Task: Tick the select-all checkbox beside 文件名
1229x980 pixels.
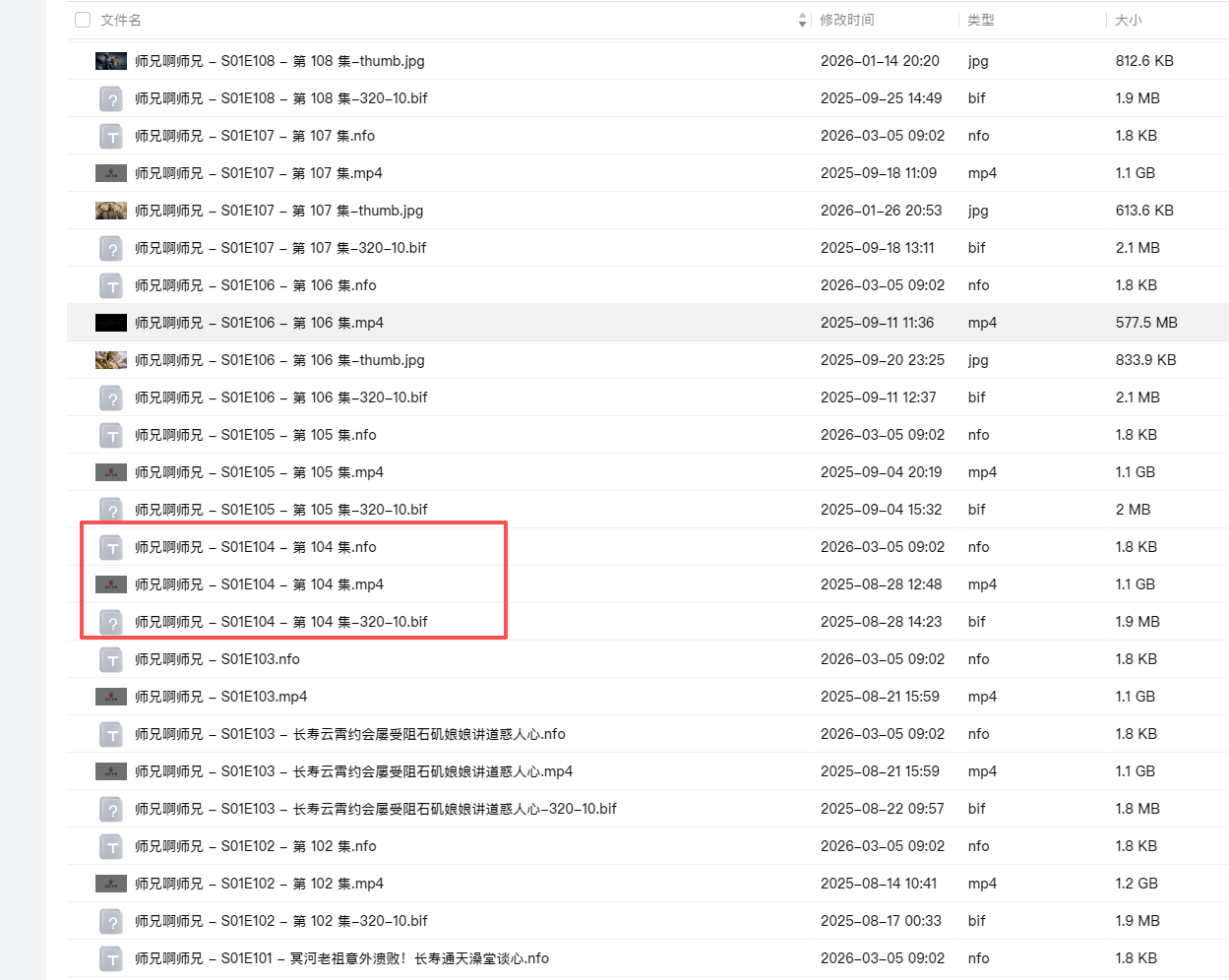Action: coord(83,20)
